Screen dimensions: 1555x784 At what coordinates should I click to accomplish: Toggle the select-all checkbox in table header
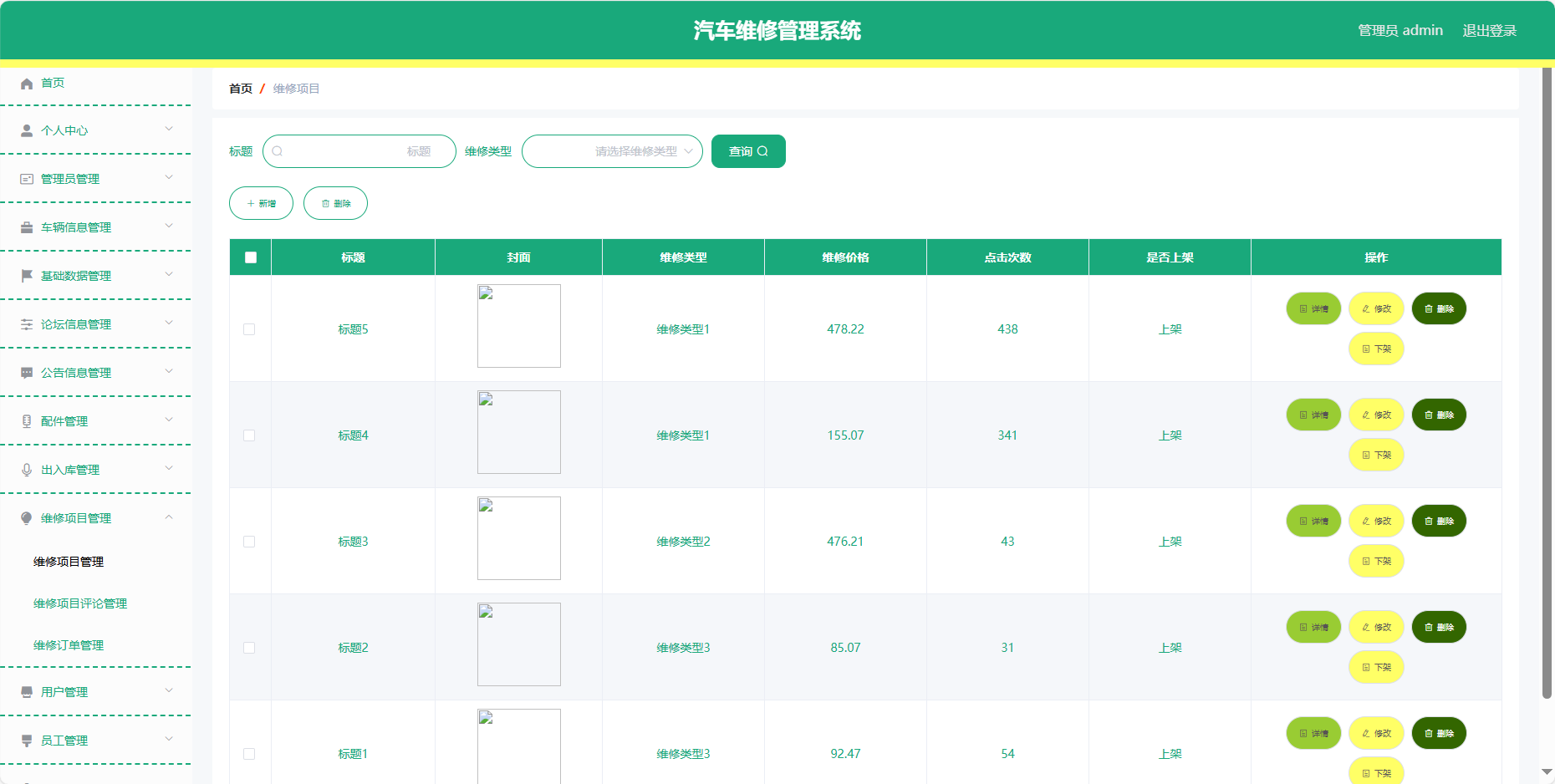251,257
